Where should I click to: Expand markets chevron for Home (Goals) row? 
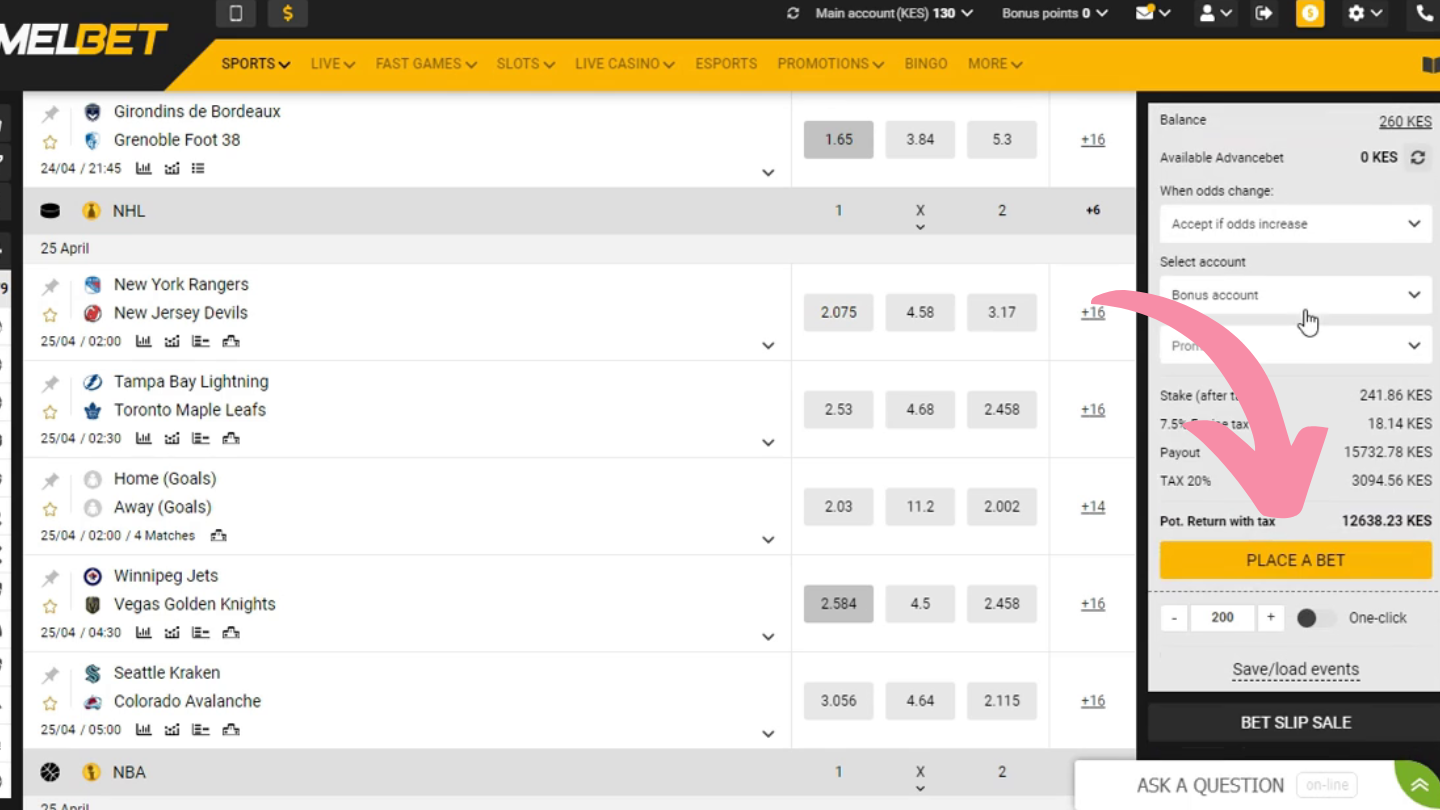click(768, 539)
